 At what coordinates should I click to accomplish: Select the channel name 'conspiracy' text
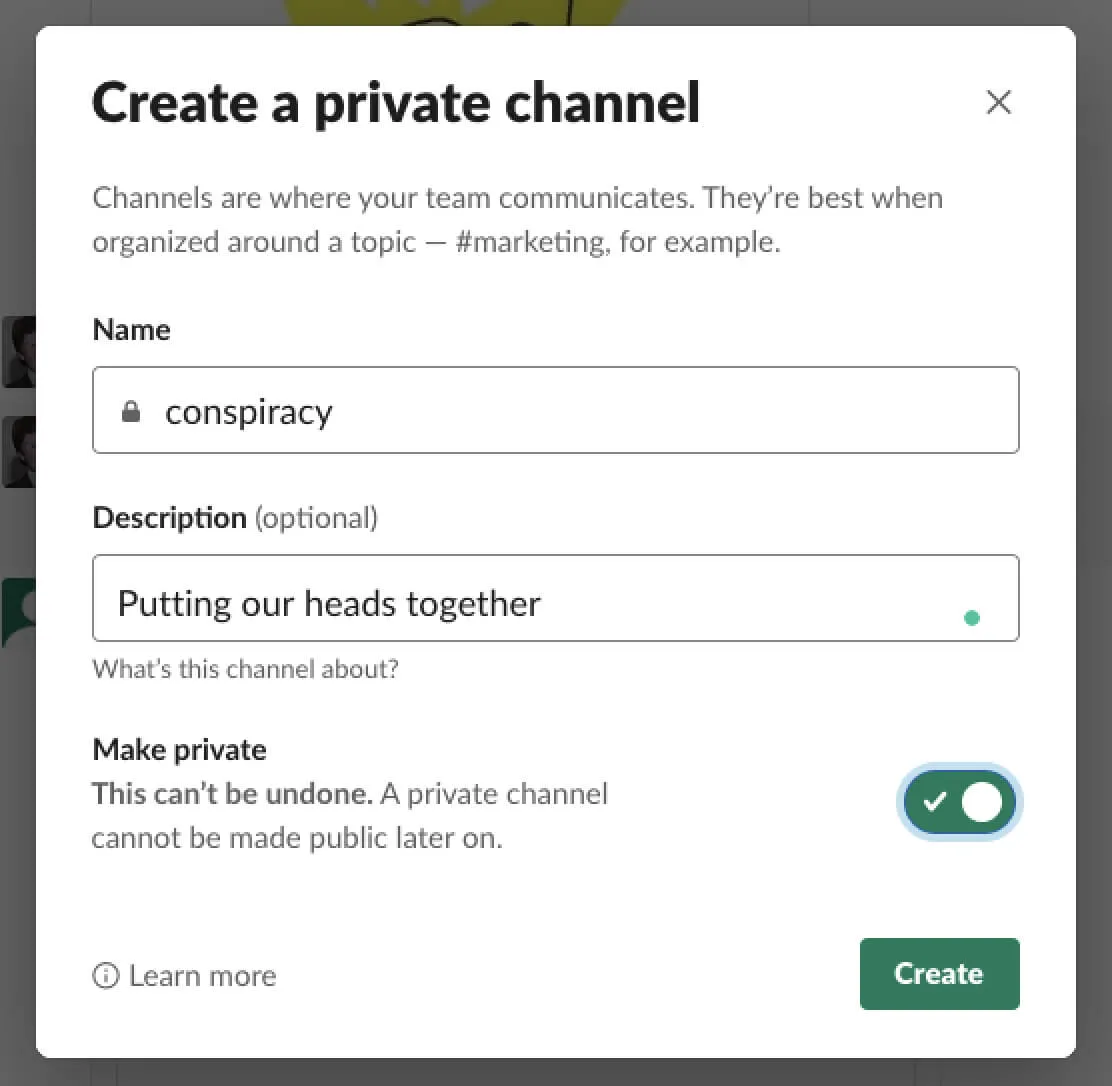tap(249, 410)
